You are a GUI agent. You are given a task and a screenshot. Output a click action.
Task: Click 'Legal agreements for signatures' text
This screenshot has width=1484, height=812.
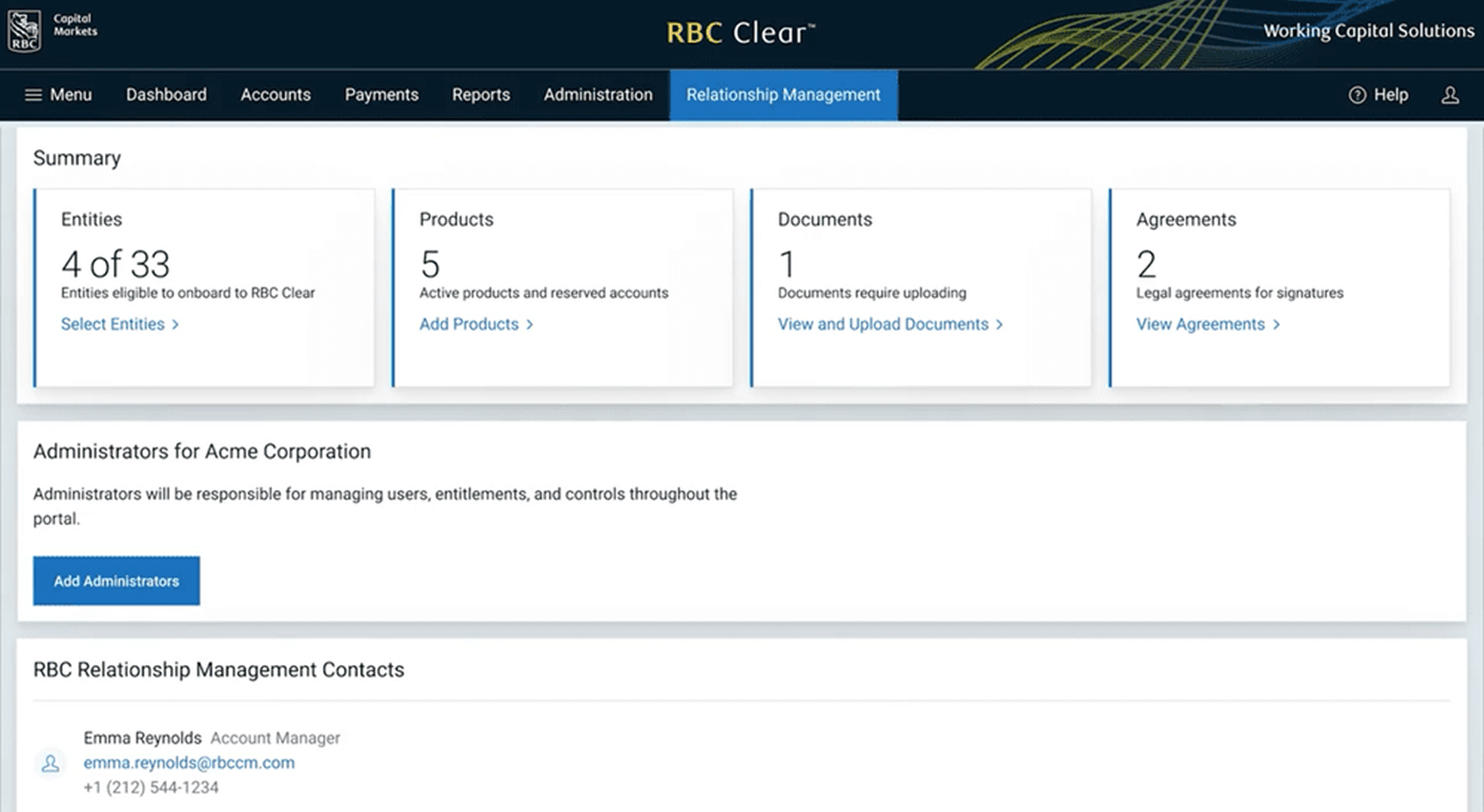[x=1240, y=293]
